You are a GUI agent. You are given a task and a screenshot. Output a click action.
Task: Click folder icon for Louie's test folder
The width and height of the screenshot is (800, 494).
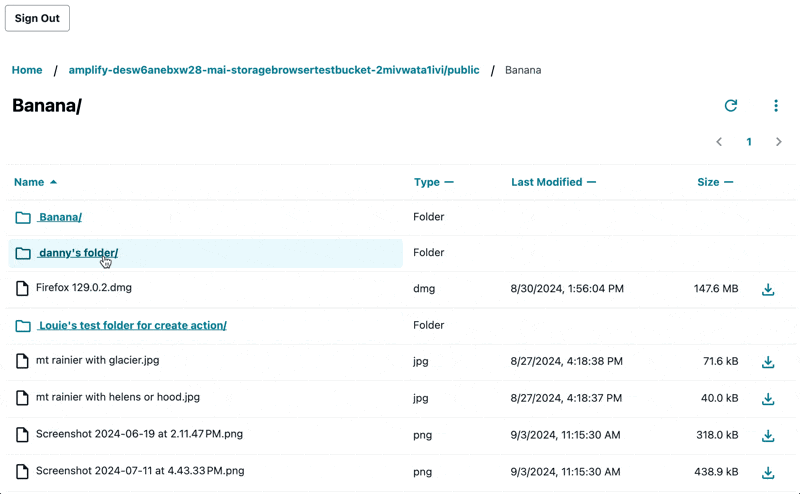tap(23, 326)
